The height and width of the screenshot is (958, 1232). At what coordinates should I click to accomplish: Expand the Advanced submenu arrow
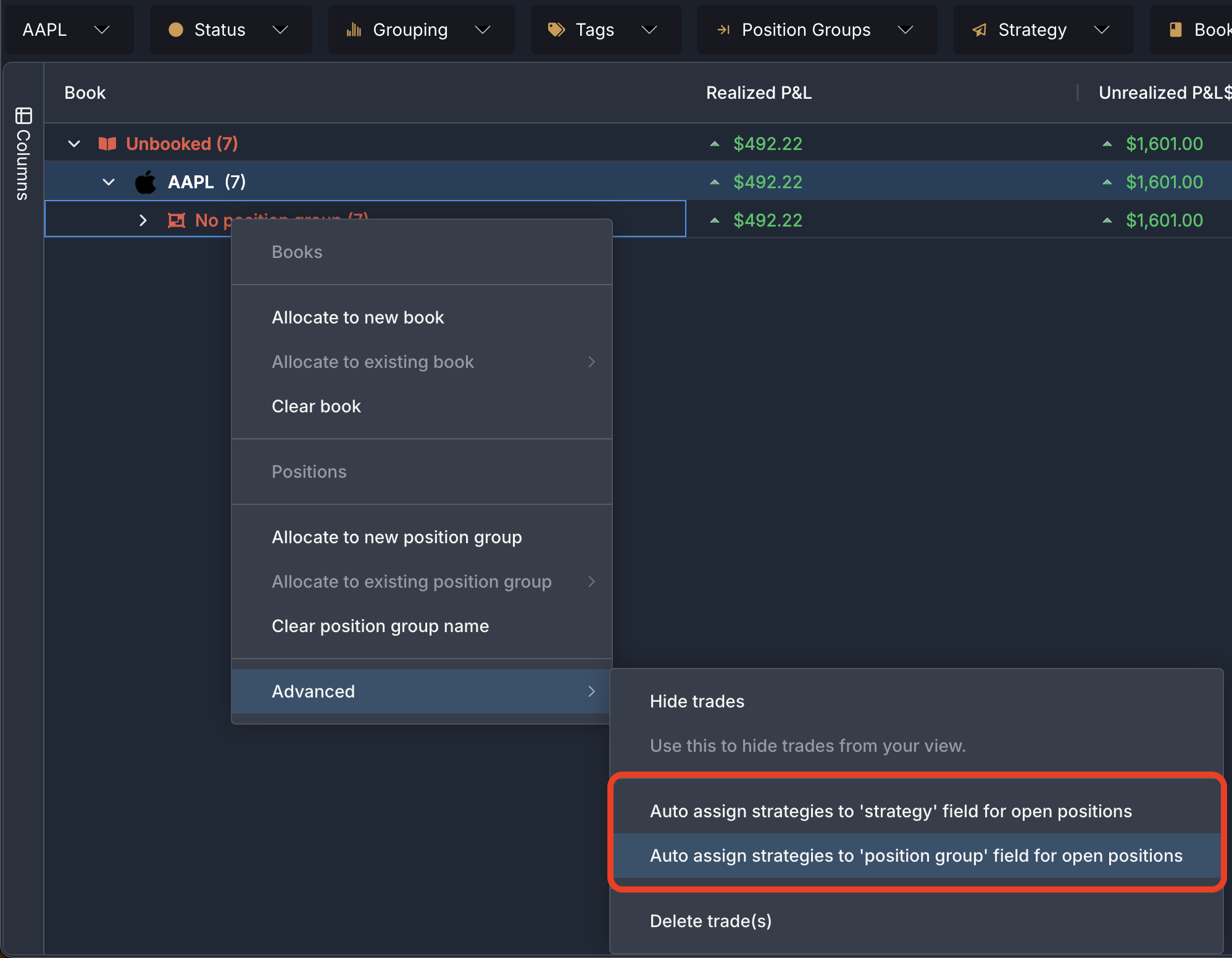point(592,691)
